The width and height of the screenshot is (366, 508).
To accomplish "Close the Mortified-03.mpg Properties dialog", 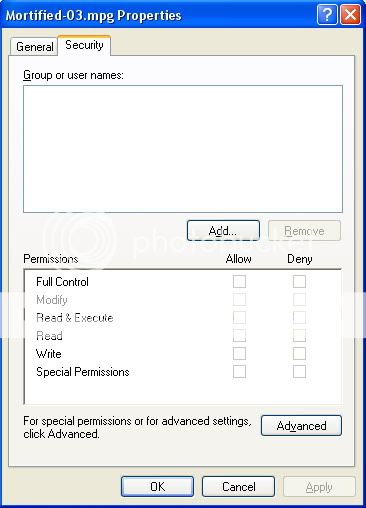I will (x=350, y=15).
